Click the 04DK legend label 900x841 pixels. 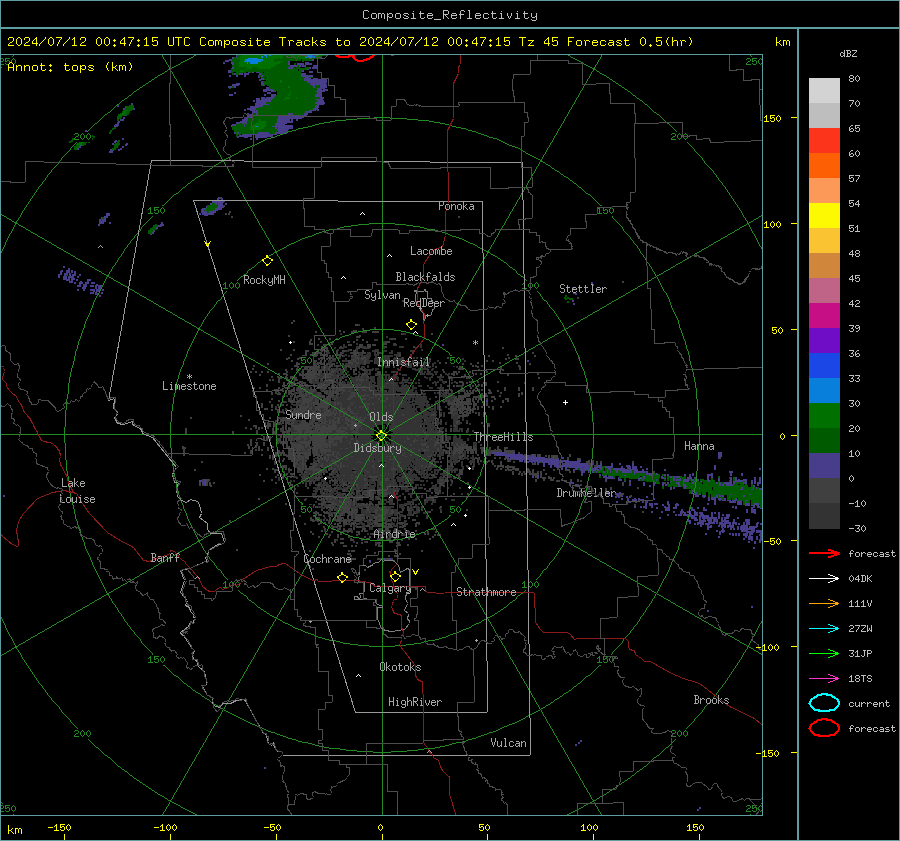tap(860, 579)
